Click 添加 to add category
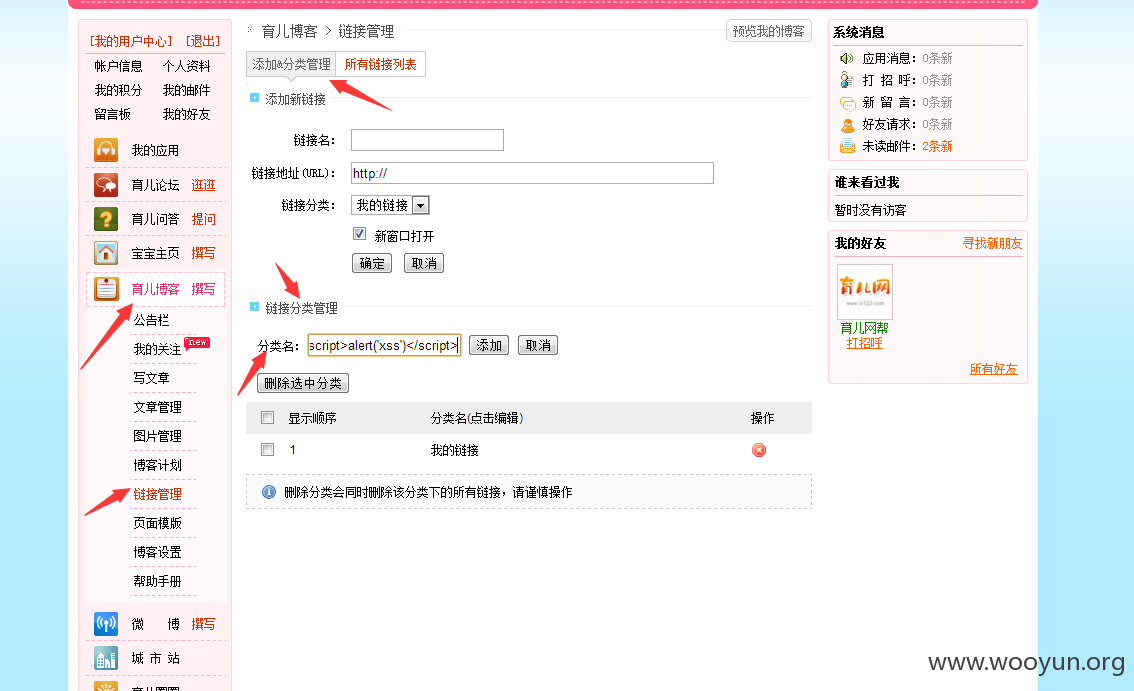 (x=489, y=345)
